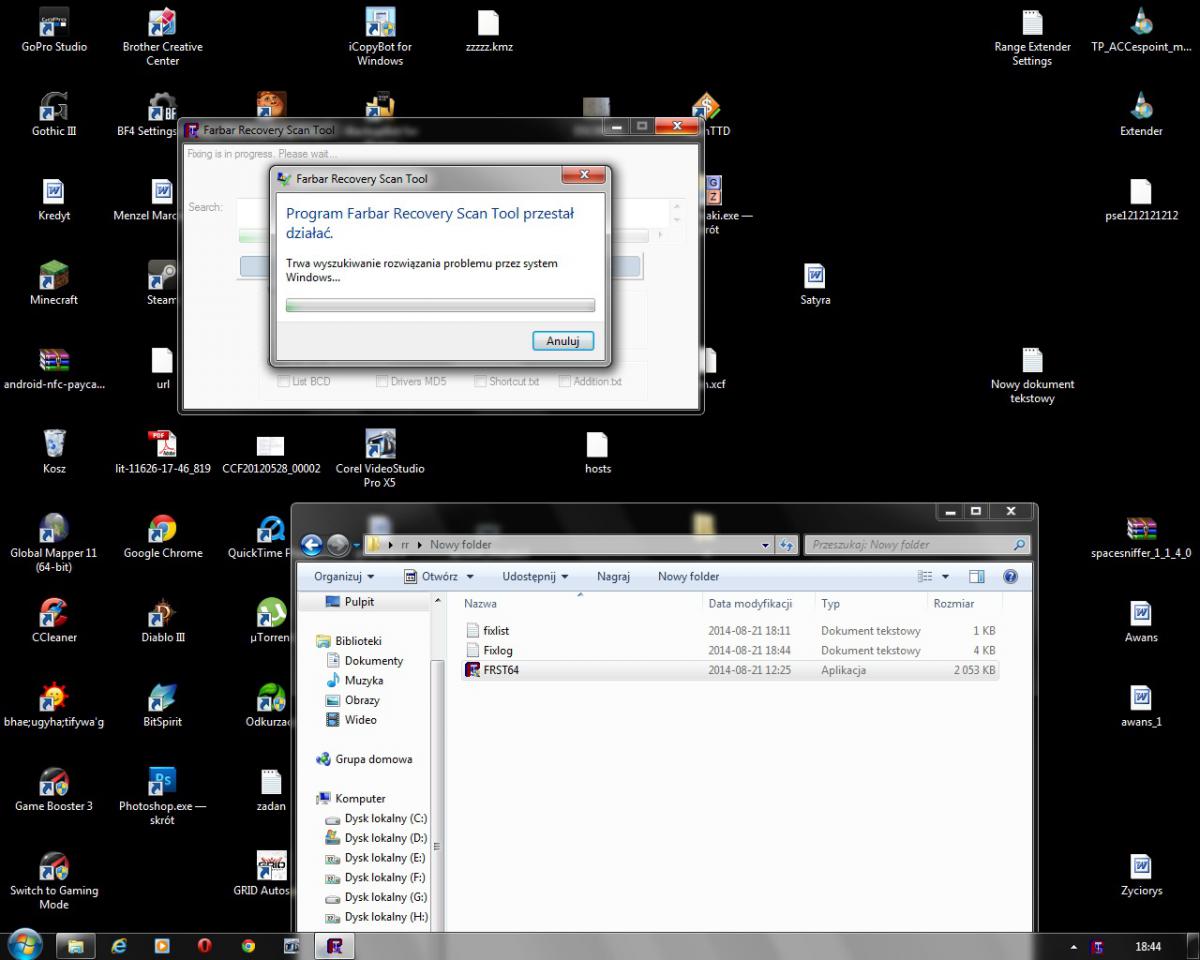Screen dimensions: 1200x960
Task: Launch Game Booster 3 shortcut
Action: click(x=54, y=788)
